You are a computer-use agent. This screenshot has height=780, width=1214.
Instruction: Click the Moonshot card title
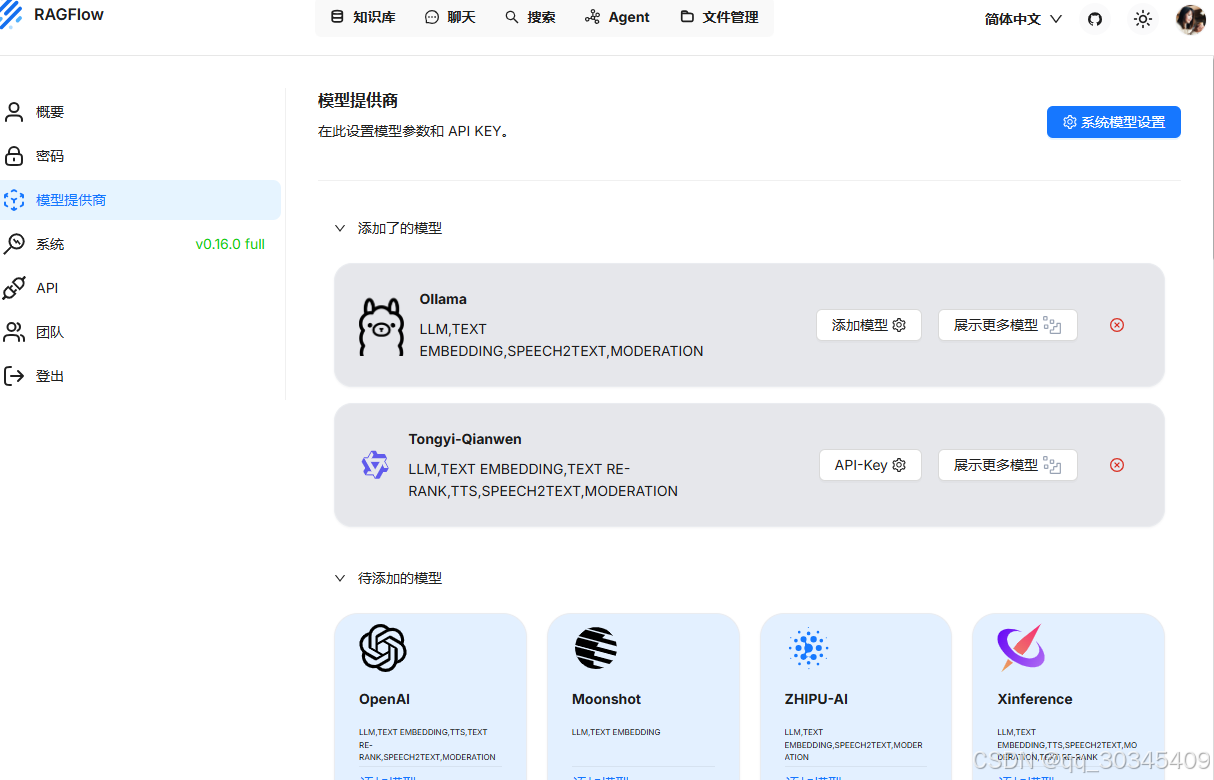606,699
